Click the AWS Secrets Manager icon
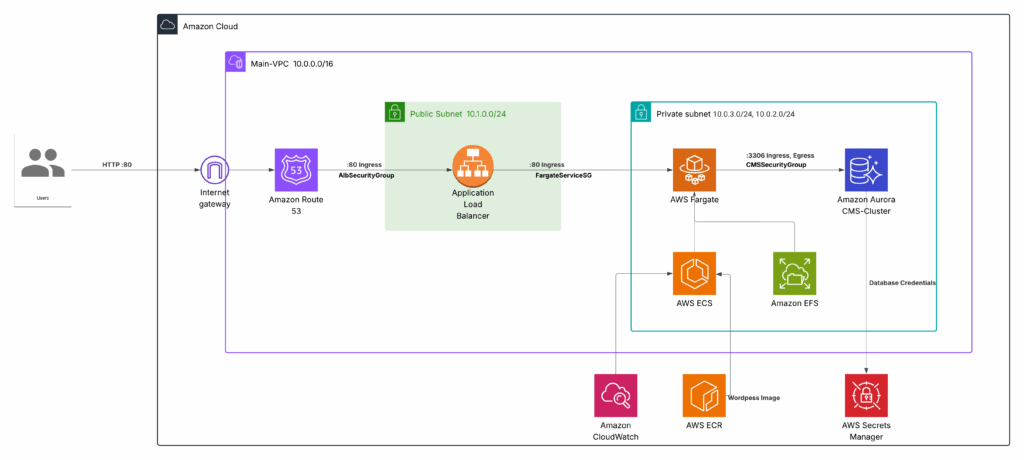Image resolution: width=1024 pixels, height=460 pixels. pyautogui.click(x=866, y=395)
